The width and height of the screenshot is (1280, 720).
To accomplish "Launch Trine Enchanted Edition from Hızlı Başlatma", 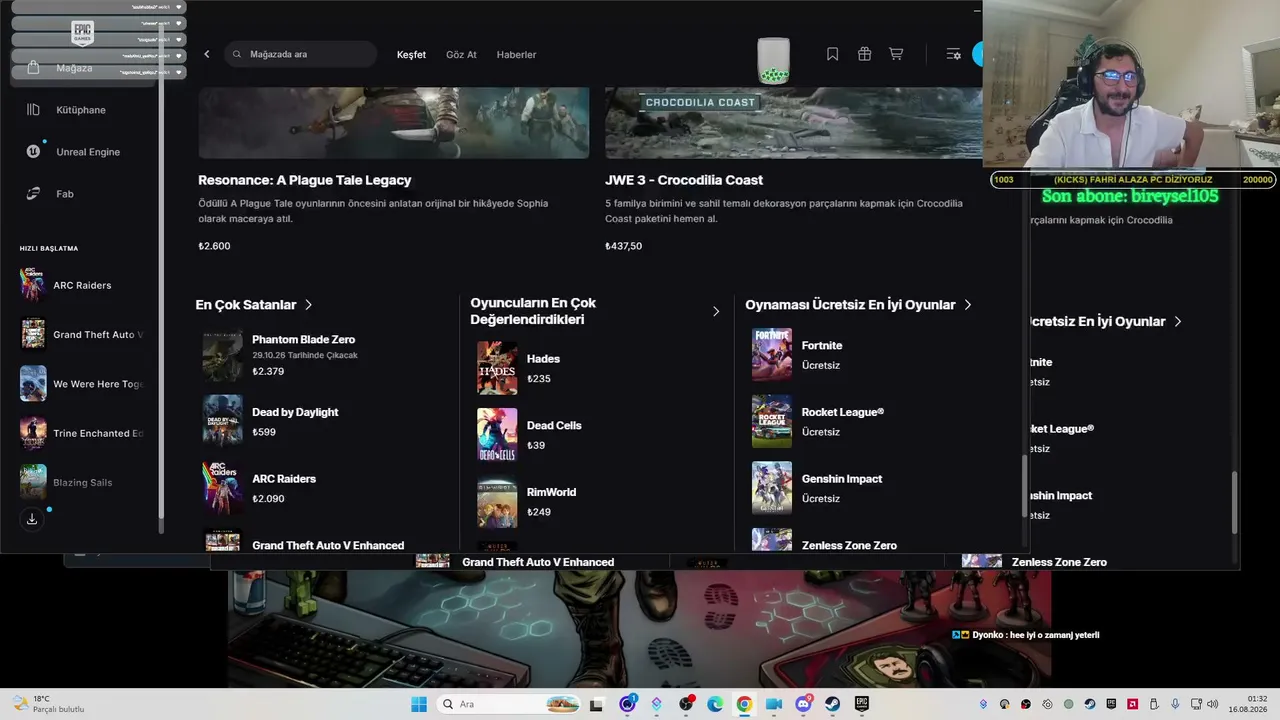I will (84, 433).
